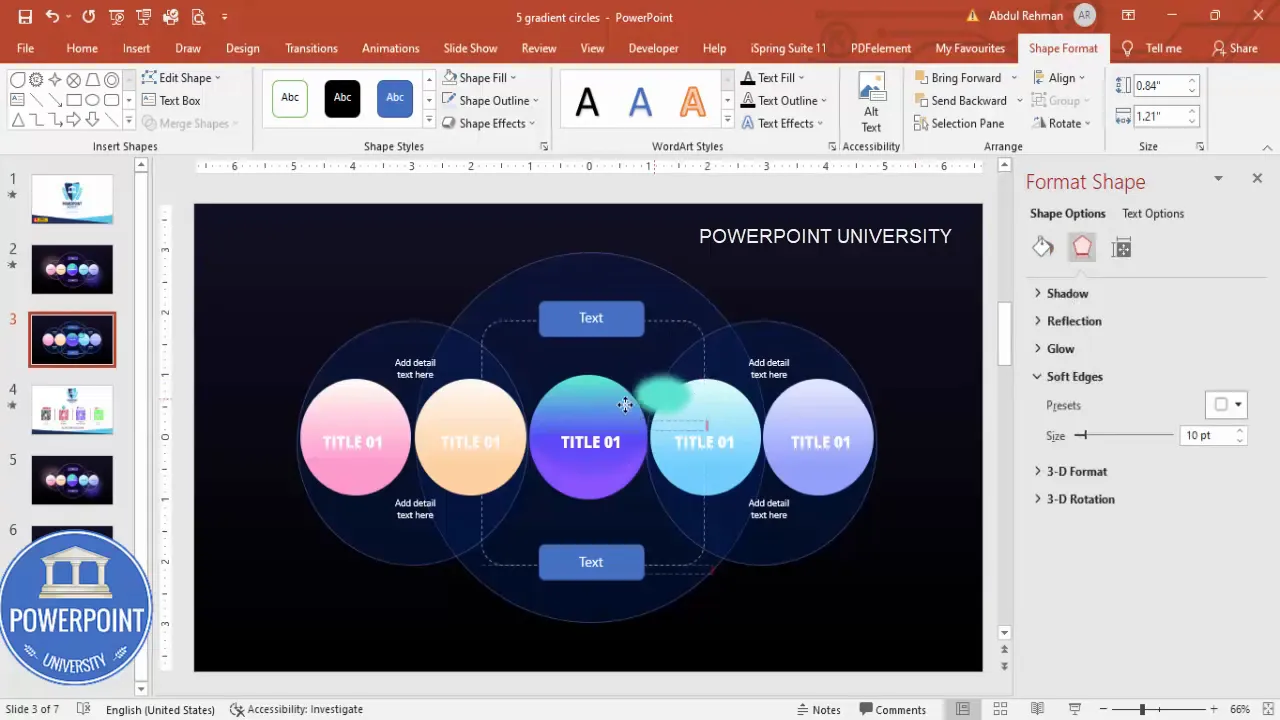
Task: Open the Rotate dropdown
Action: click(x=1062, y=123)
